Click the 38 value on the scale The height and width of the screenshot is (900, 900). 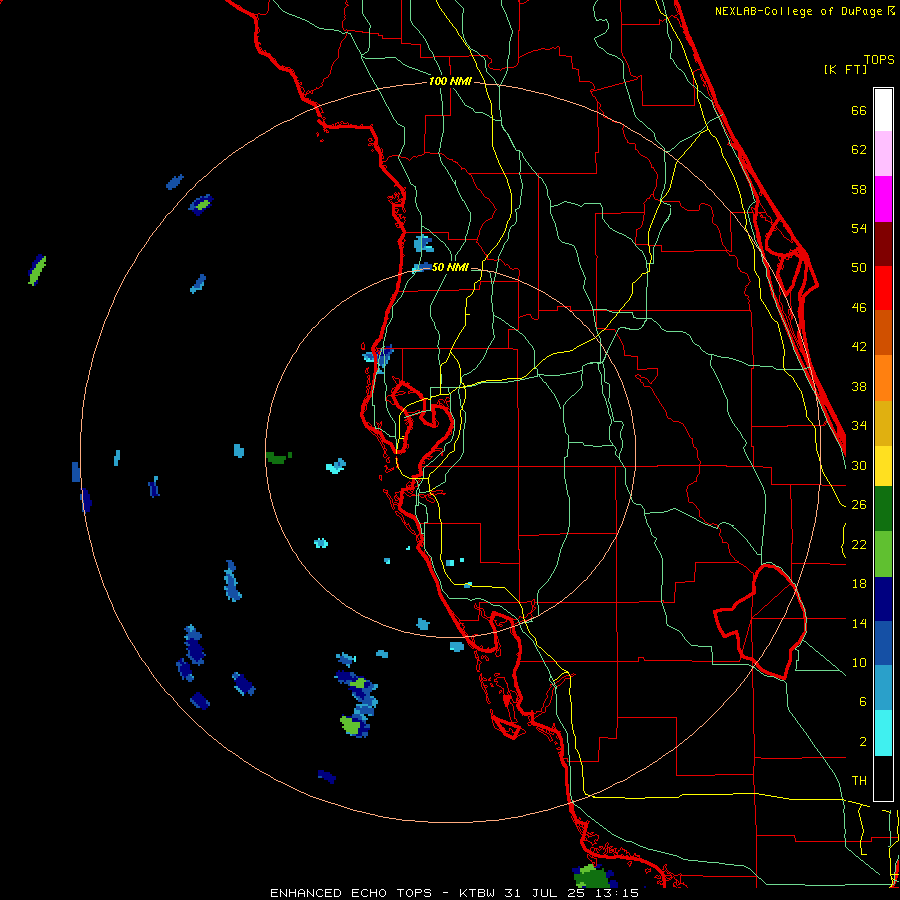point(859,386)
